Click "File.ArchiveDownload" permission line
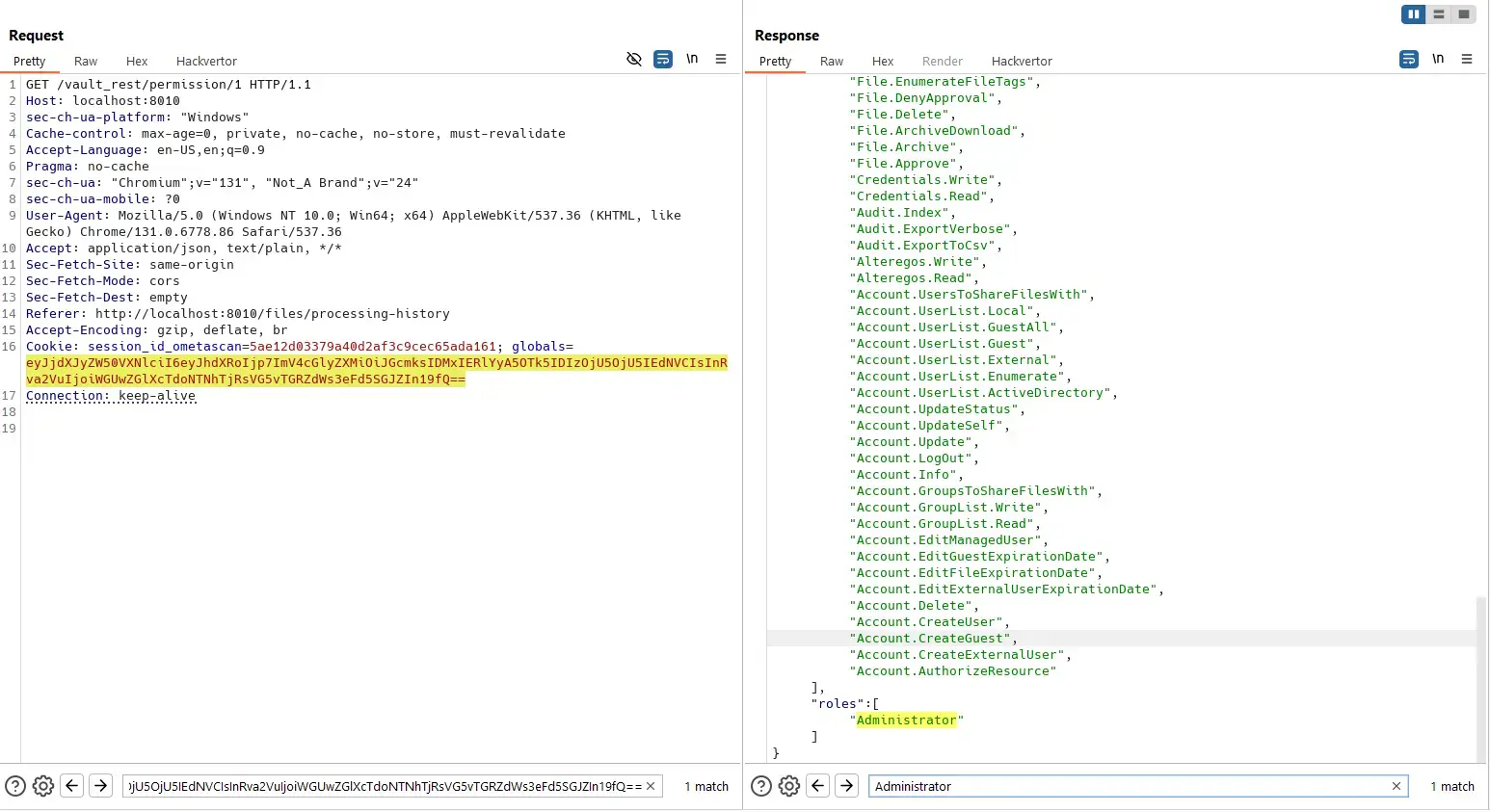This screenshot has height=812, width=1490. [937, 131]
